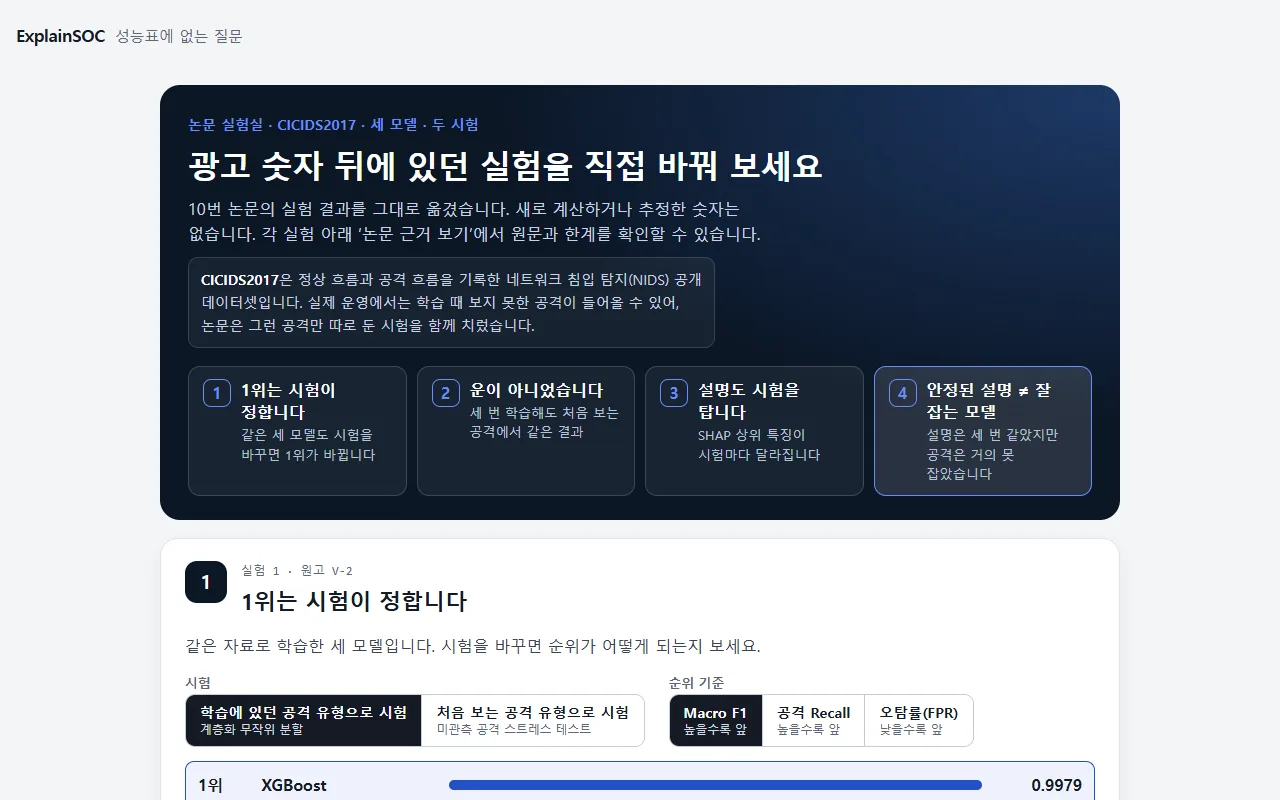This screenshot has height=800, width=1280.
Task: Click the score value '0.9979'
Action: point(1056,786)
